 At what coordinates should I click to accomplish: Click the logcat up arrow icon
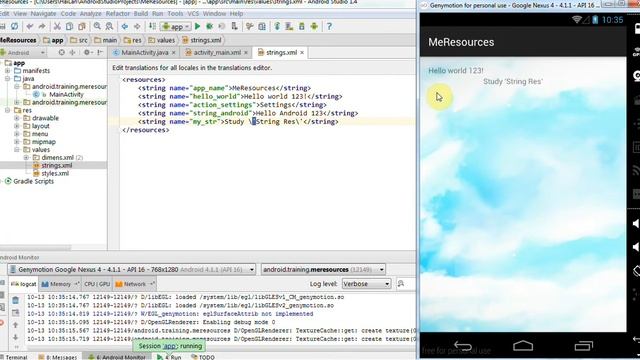click(16, 325)
